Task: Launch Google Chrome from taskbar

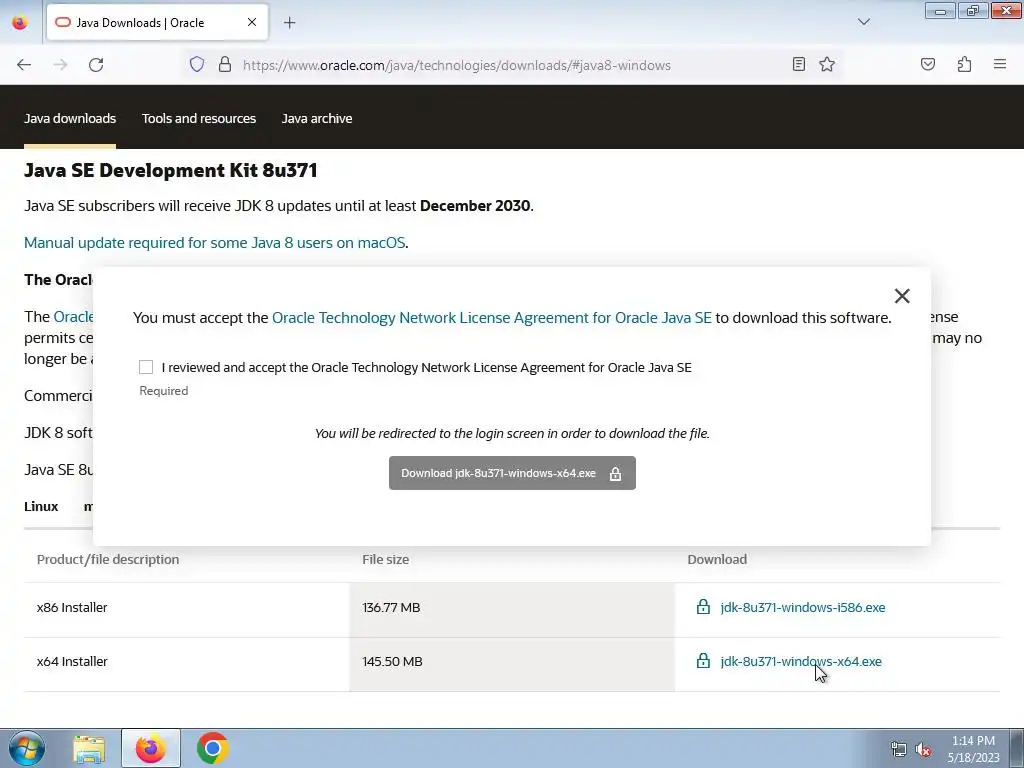Action: coord(212,748)
